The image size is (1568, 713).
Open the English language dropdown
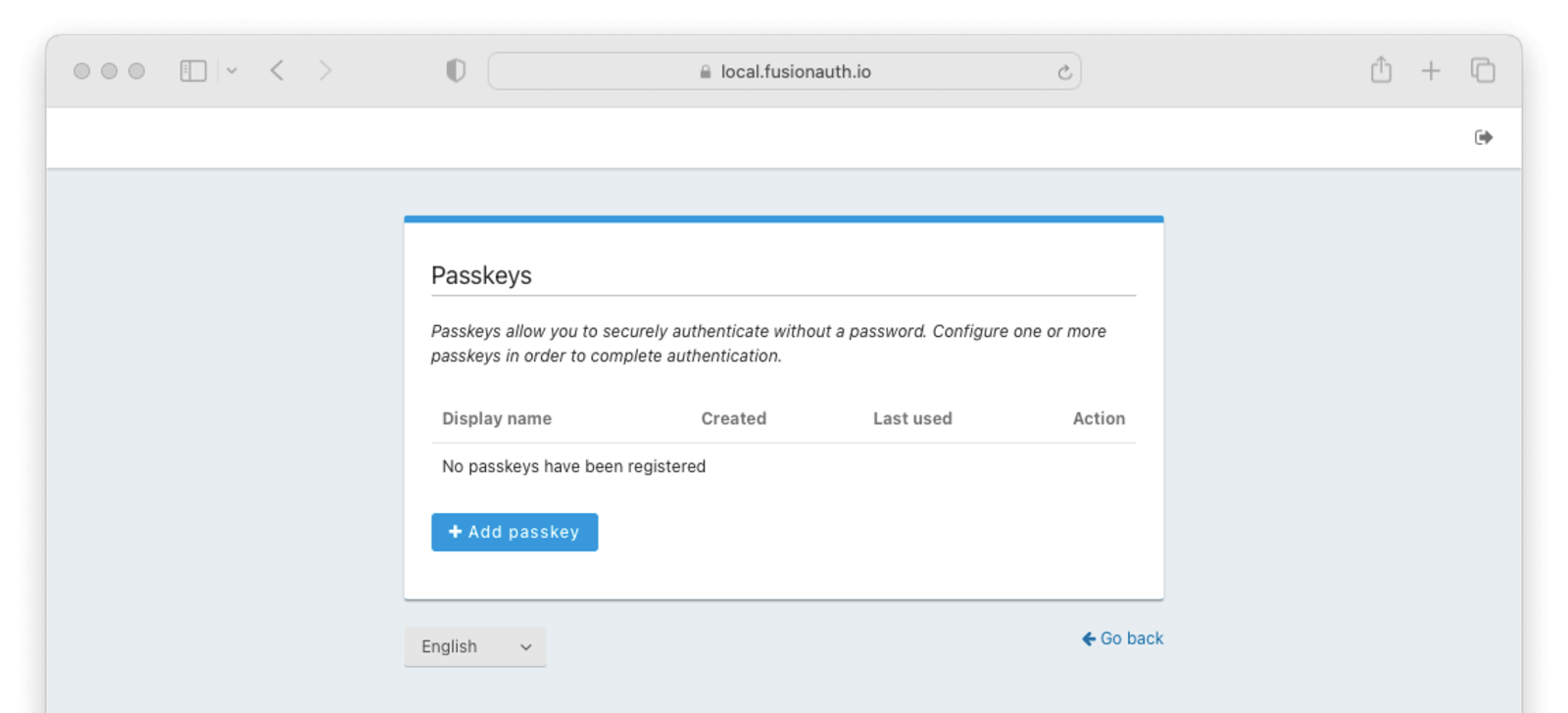point(475,646)
